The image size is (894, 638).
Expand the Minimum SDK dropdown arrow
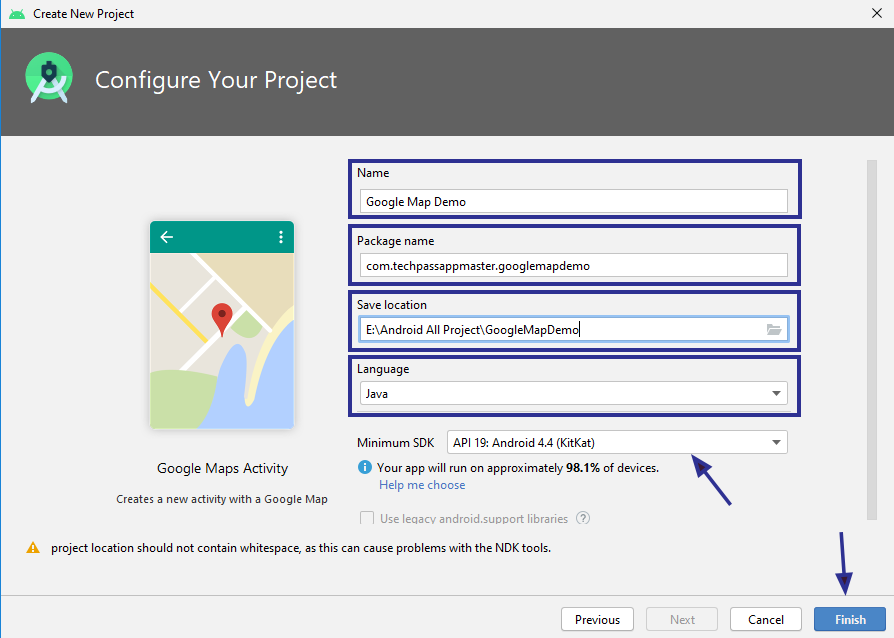coord(776,442)
